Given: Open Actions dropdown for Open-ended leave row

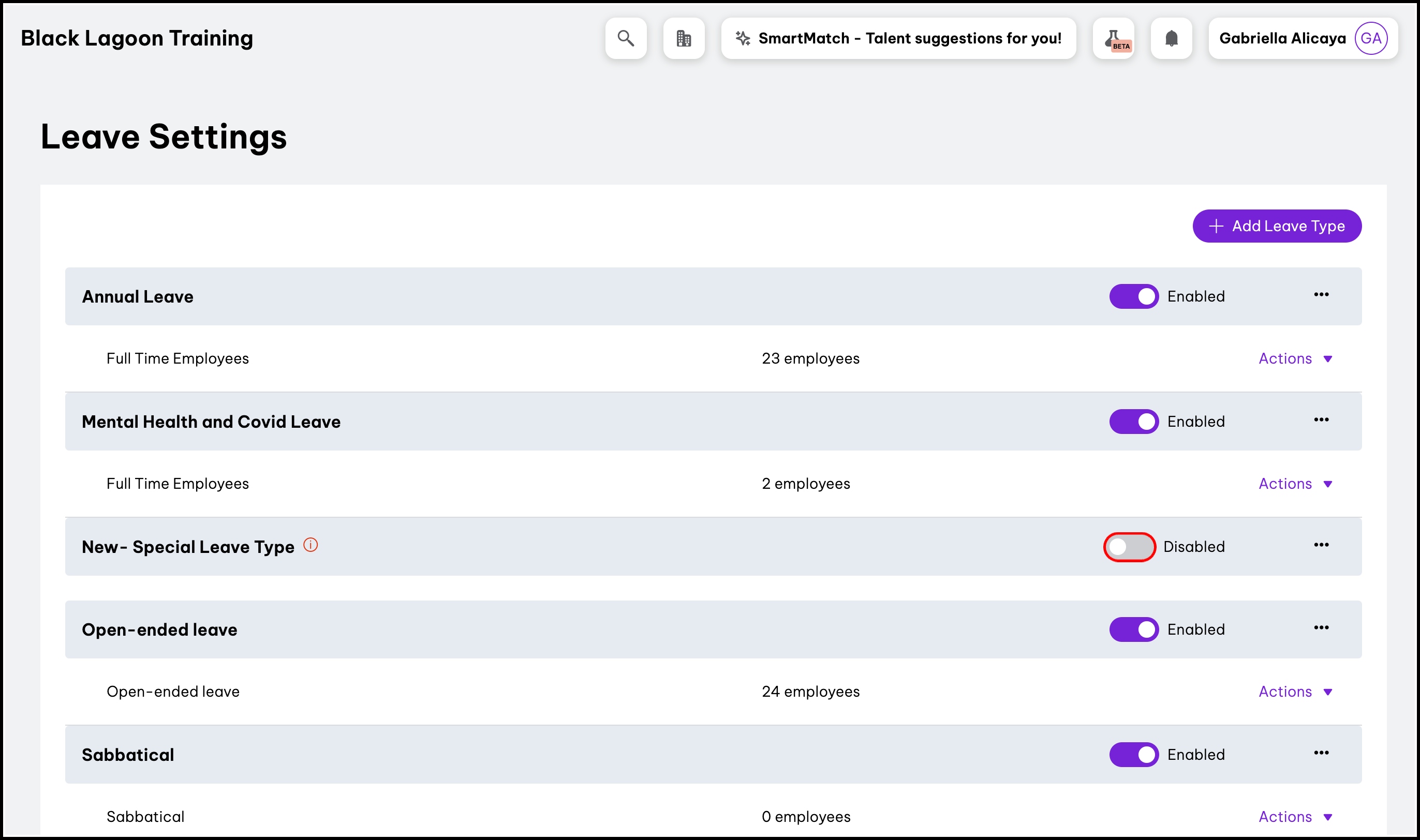Looking at the screenshot, I should pos(1295,692).
